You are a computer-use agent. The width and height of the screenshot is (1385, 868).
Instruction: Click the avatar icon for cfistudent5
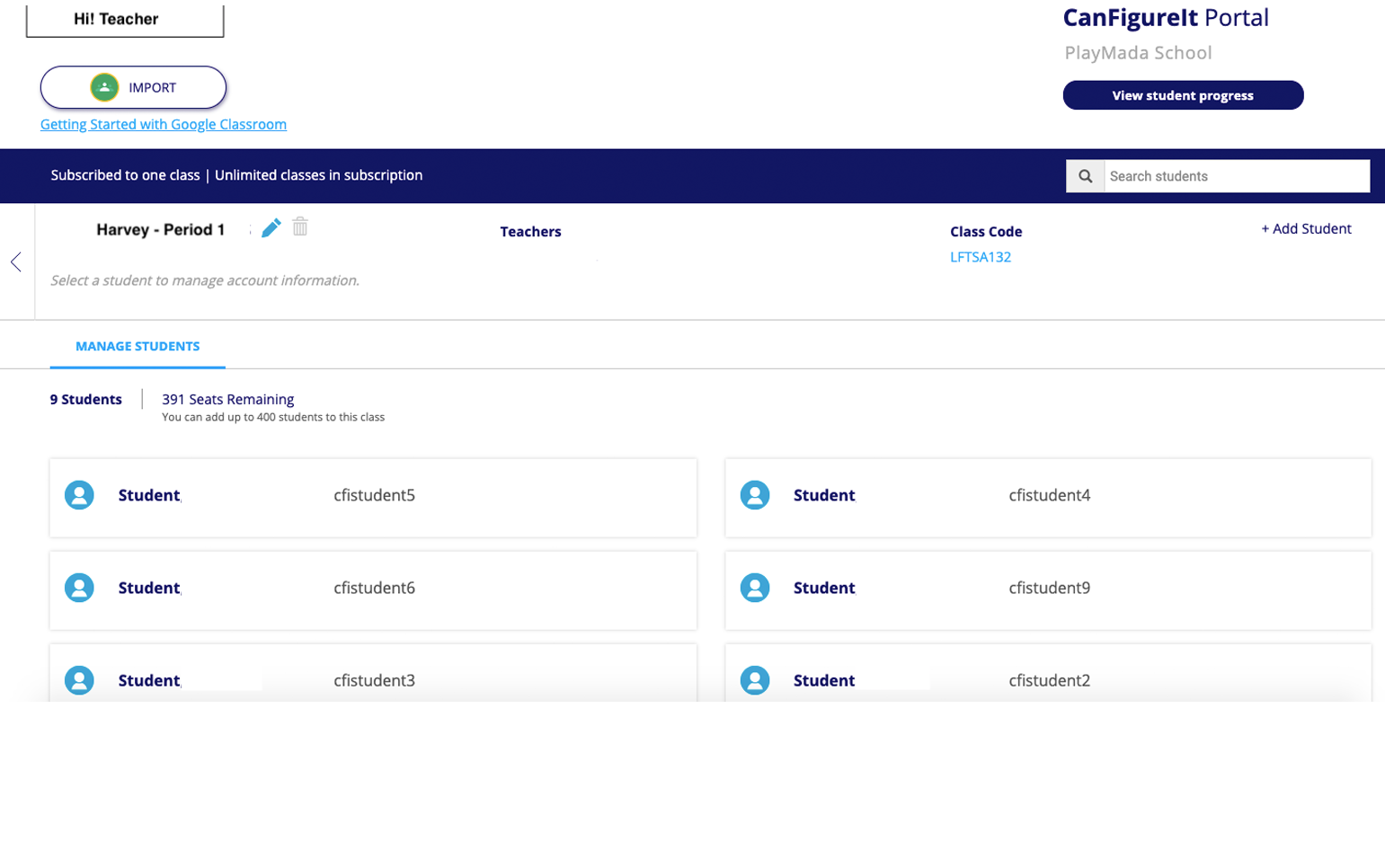[79, 495]
